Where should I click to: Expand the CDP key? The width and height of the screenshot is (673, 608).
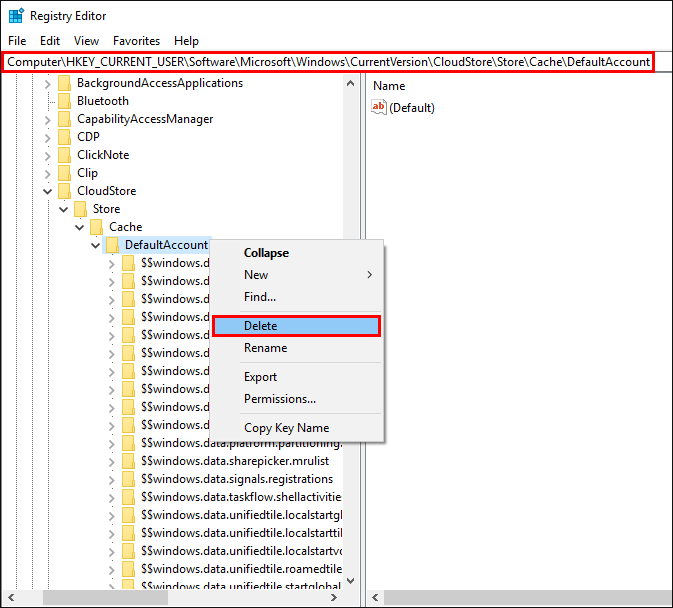tap(48, 138)
